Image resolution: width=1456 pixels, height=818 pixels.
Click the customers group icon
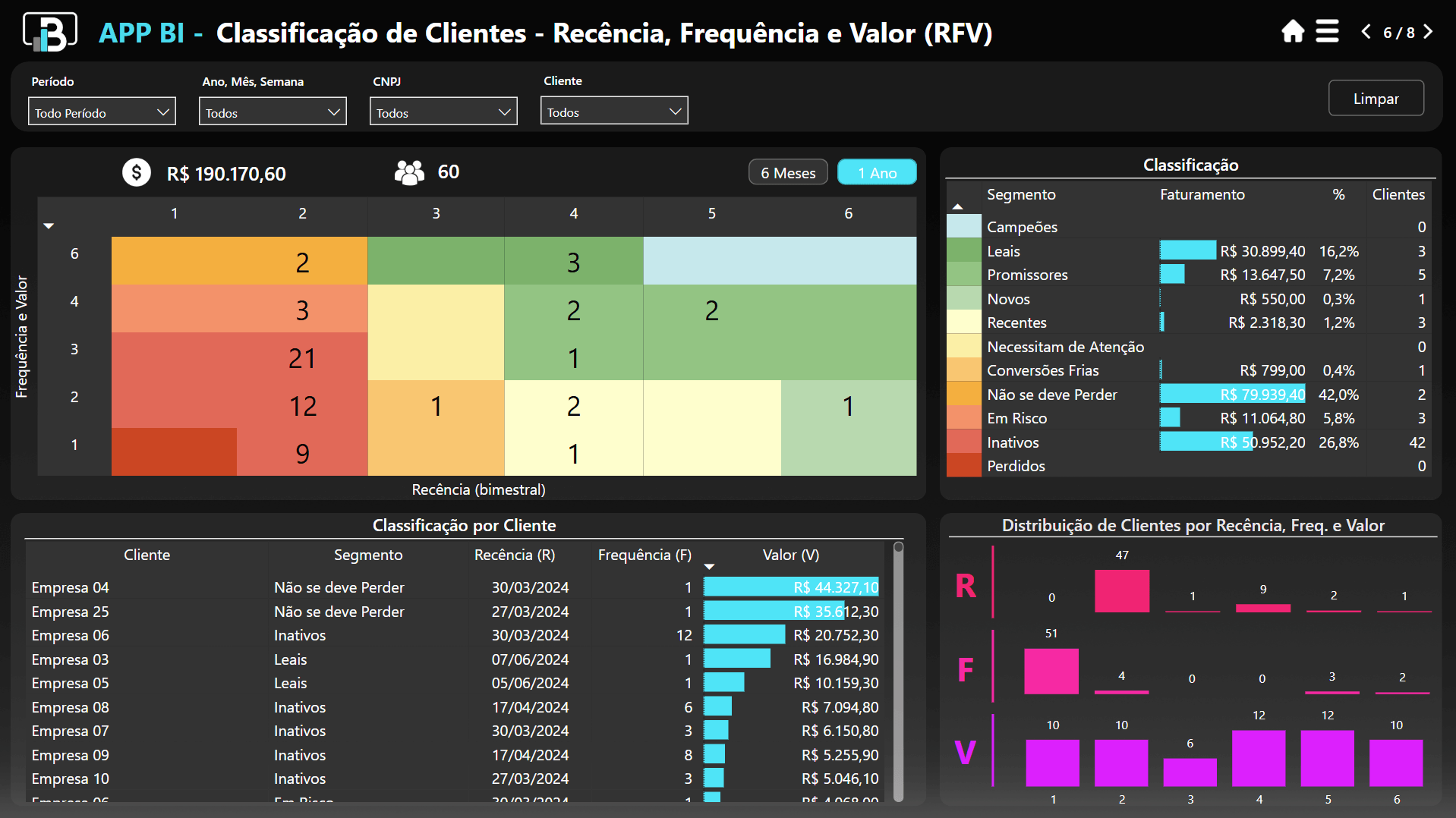pyautogui.click(x=409, y=173)
